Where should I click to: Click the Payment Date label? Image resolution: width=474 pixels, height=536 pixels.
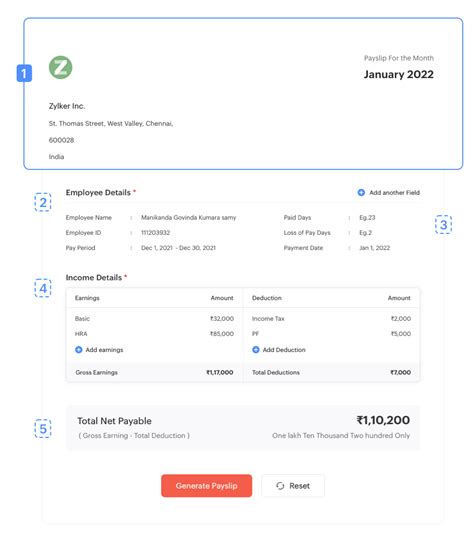(x=303, y=248)
